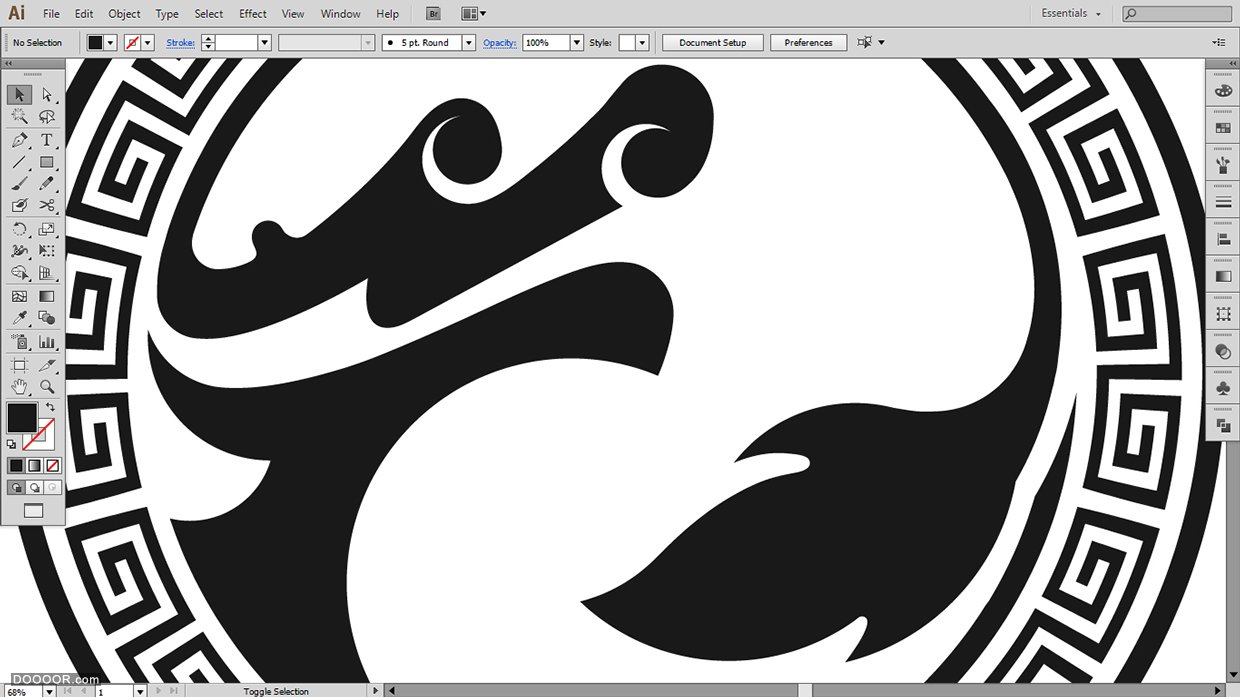Viewport: 1240px width, 697px height.
Task: Choose the Scissors tool
Action: click(47, 206)
